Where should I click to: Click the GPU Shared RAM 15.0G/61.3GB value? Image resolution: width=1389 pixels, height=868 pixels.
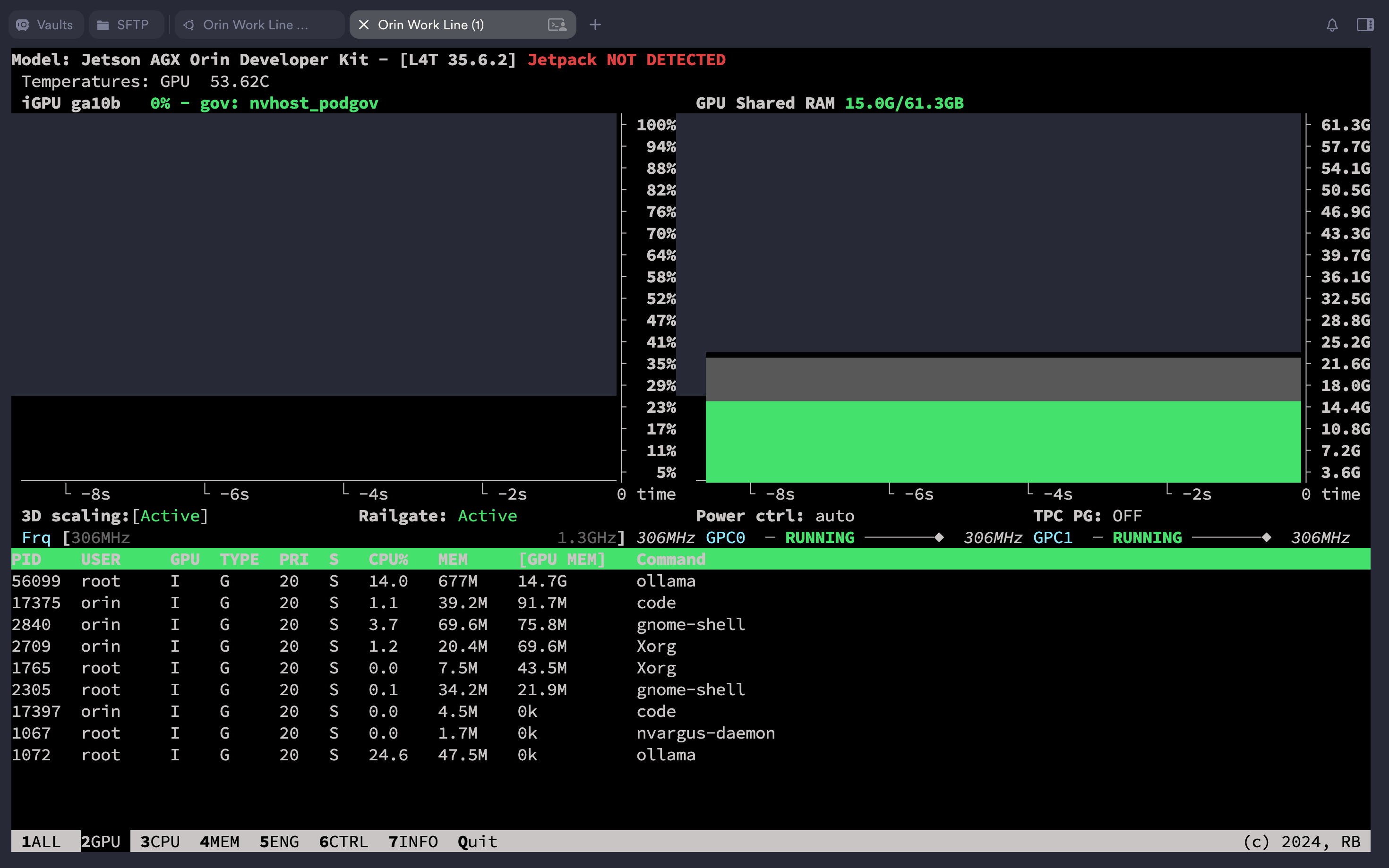904,103
